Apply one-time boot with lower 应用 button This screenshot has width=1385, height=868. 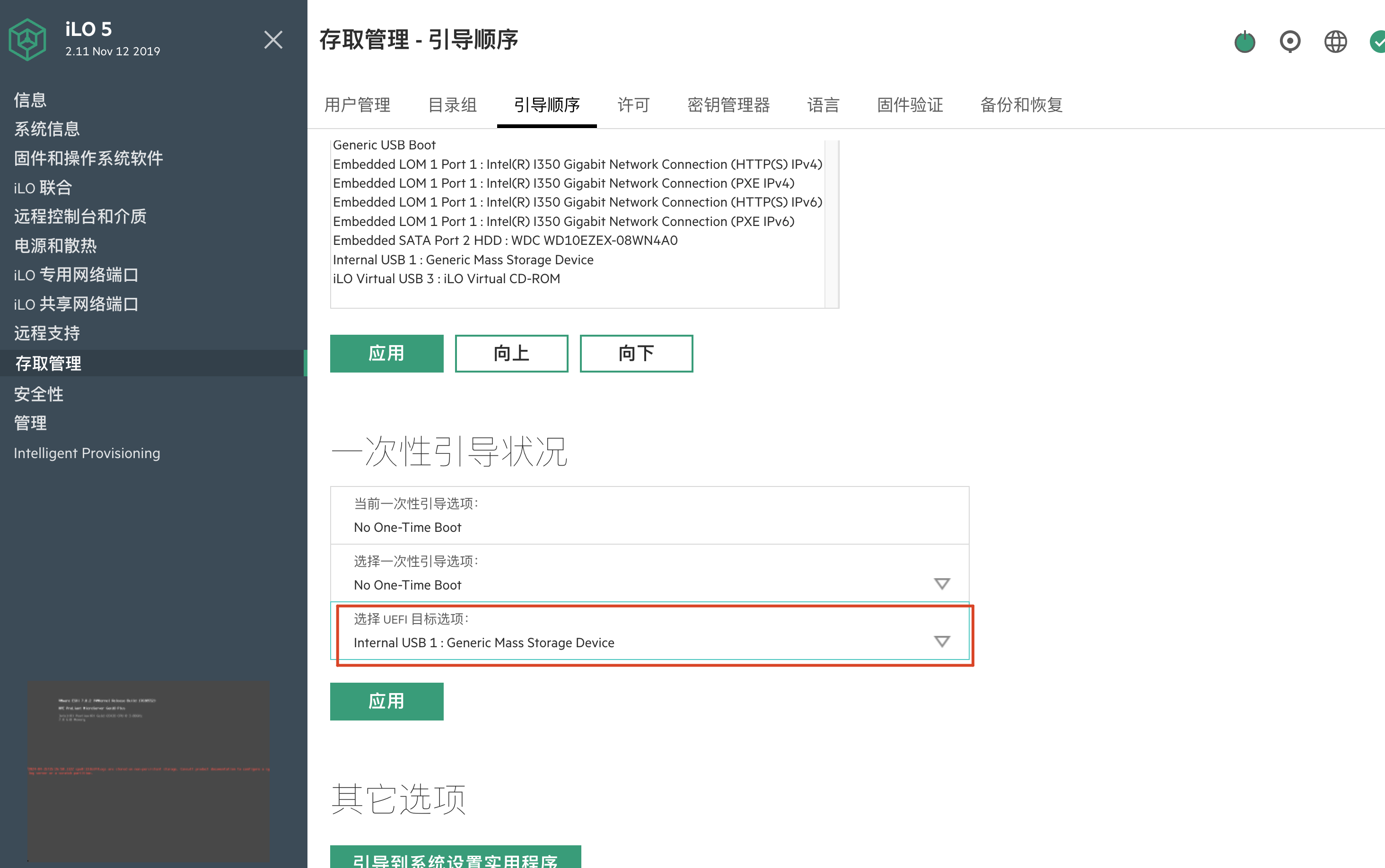point(386,701)
